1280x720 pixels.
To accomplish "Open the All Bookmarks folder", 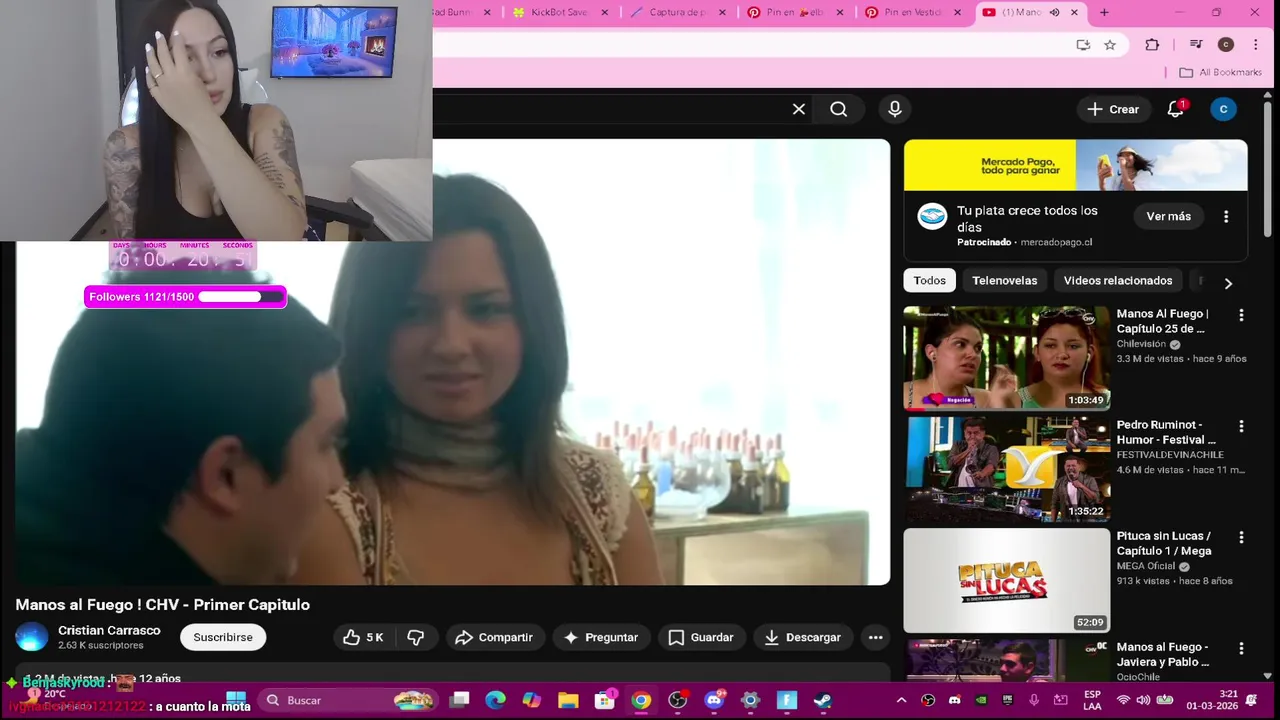I will click(1220, 72).
